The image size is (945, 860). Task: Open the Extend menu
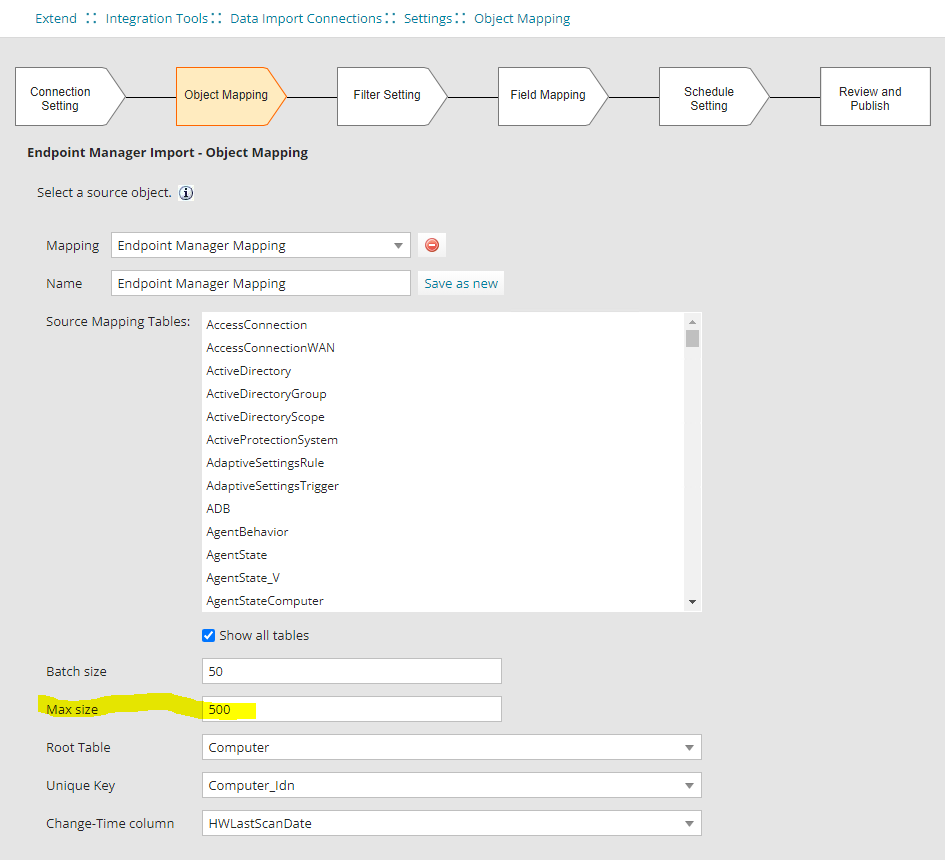[x=56, y=18]
